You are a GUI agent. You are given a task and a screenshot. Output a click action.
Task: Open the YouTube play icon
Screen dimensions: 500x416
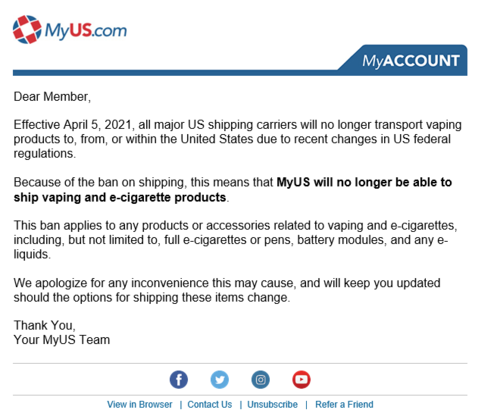(301, 379)
